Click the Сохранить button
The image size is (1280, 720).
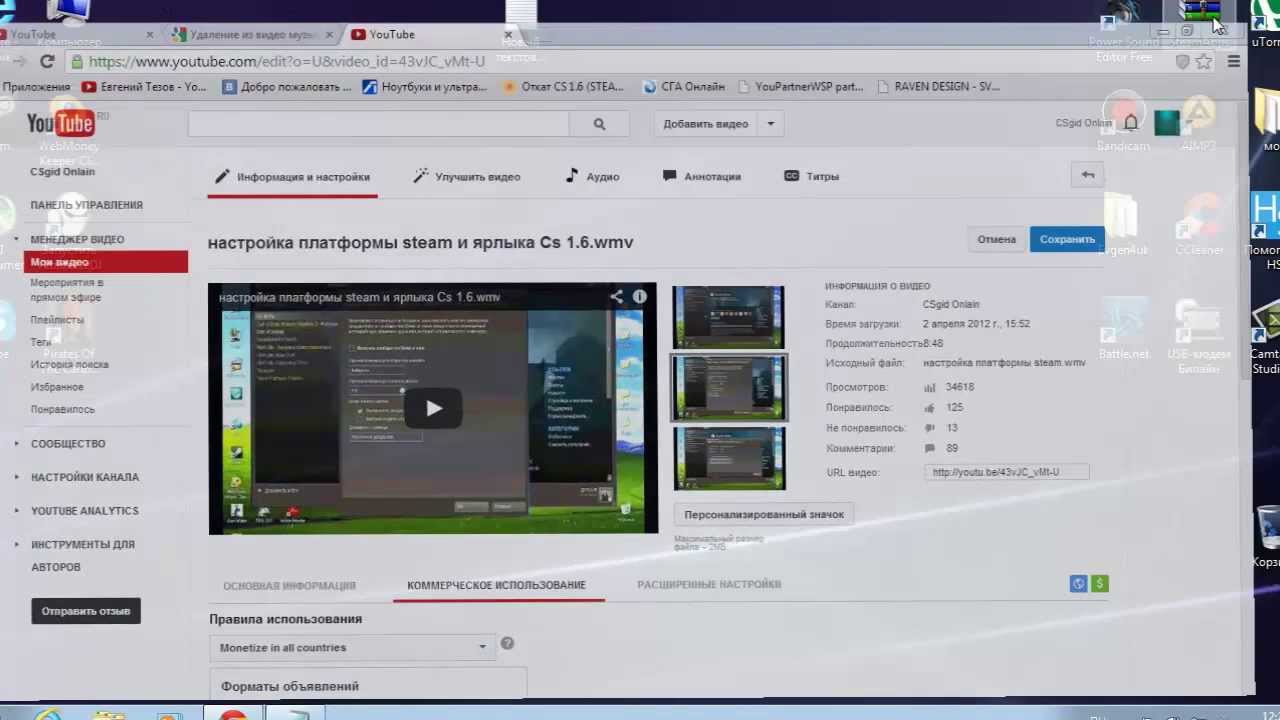pos(1067,239)
